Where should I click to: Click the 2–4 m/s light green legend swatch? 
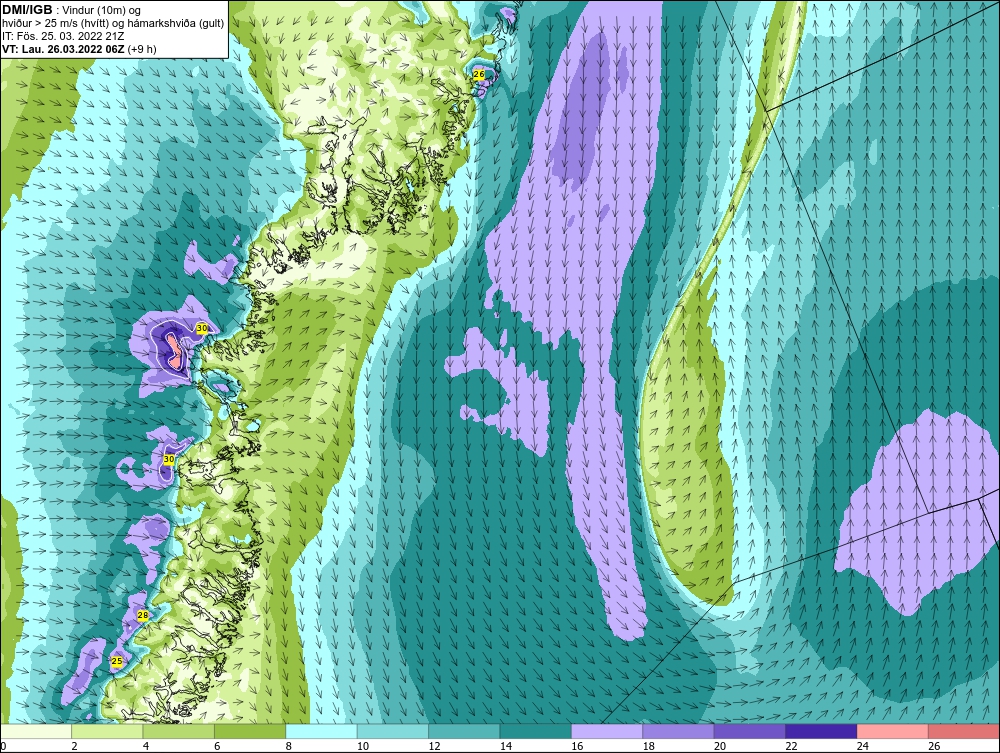107,731
